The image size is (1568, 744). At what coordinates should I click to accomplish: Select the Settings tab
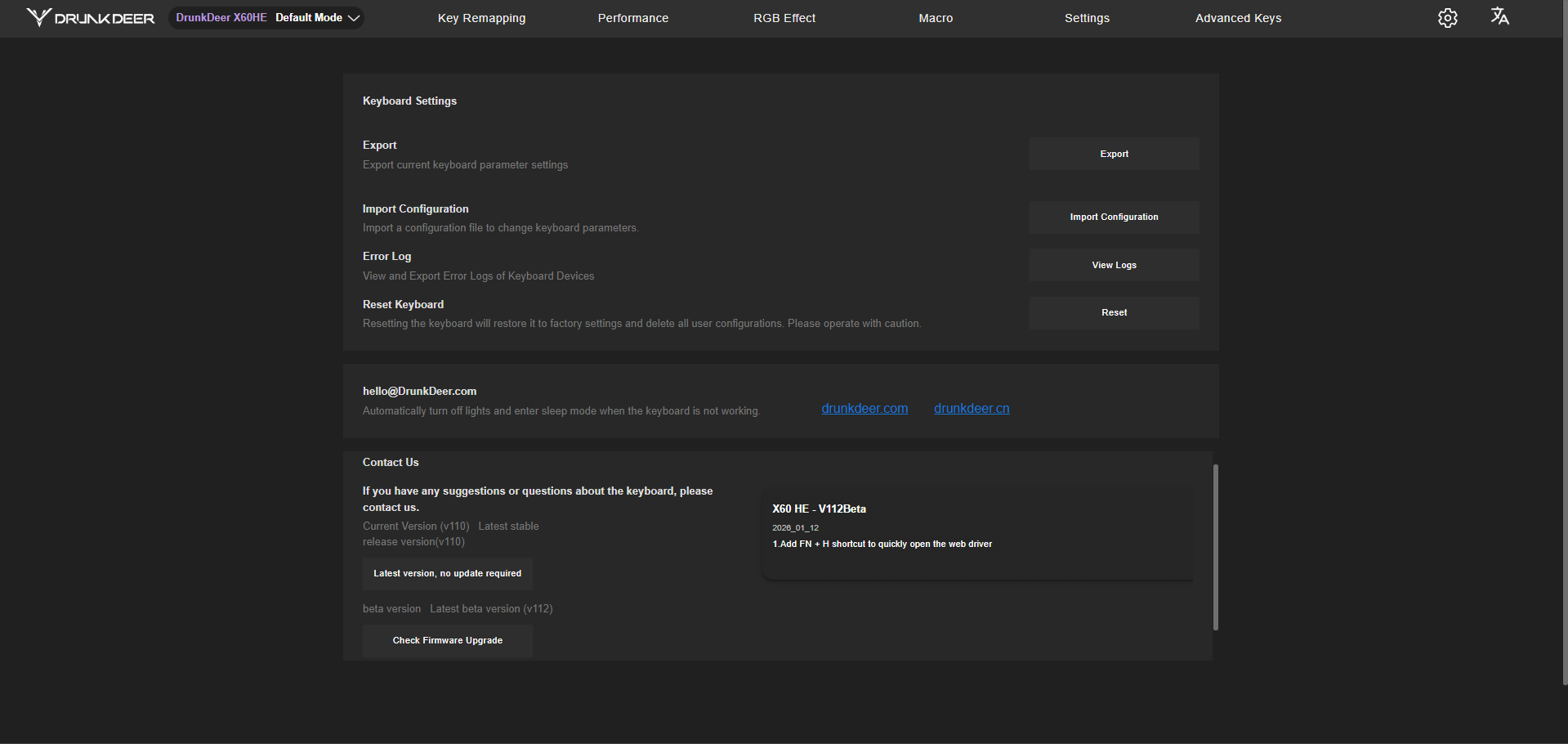click(1087, 18)
